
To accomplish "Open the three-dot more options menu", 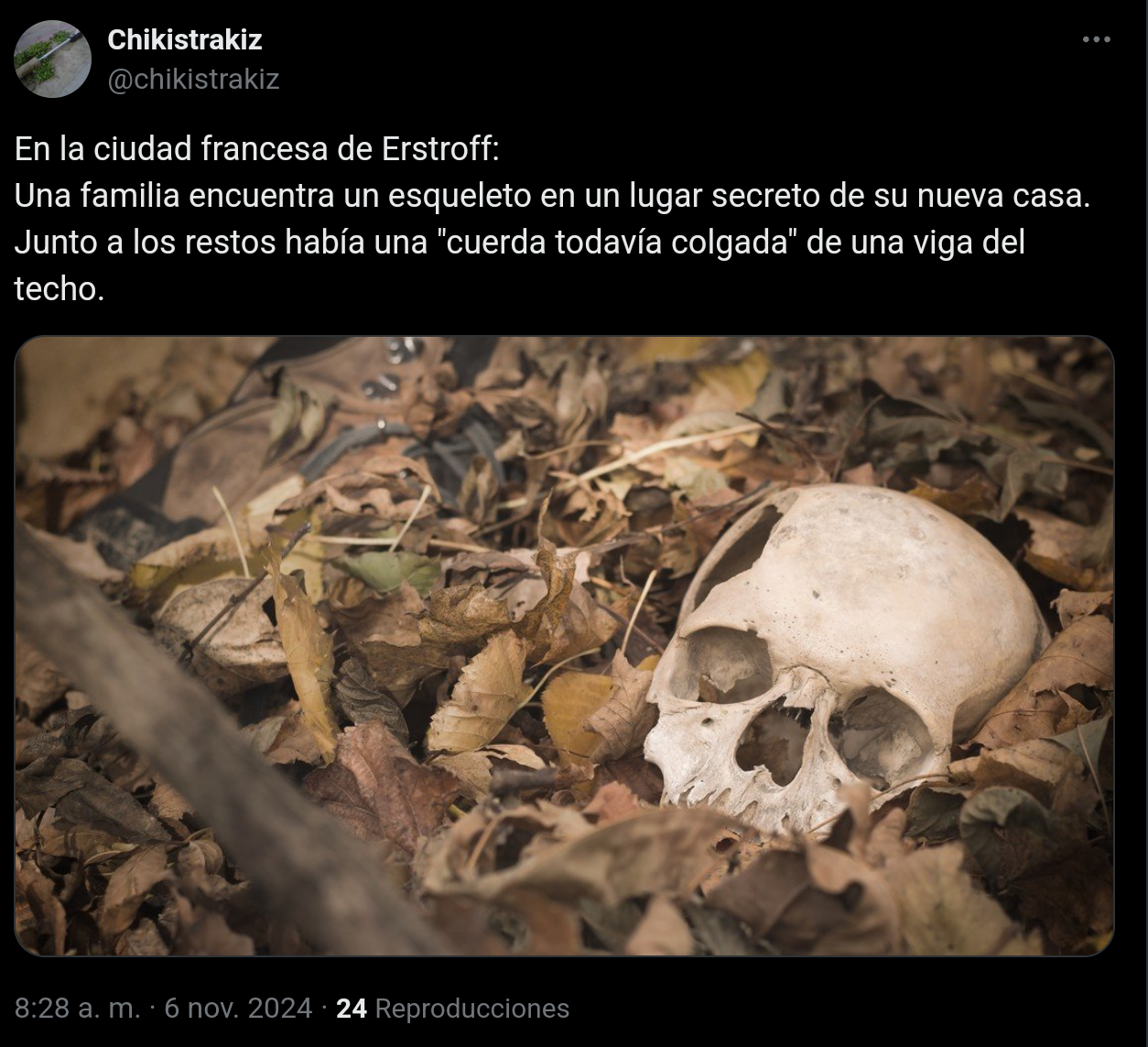I will point(1096,39).
